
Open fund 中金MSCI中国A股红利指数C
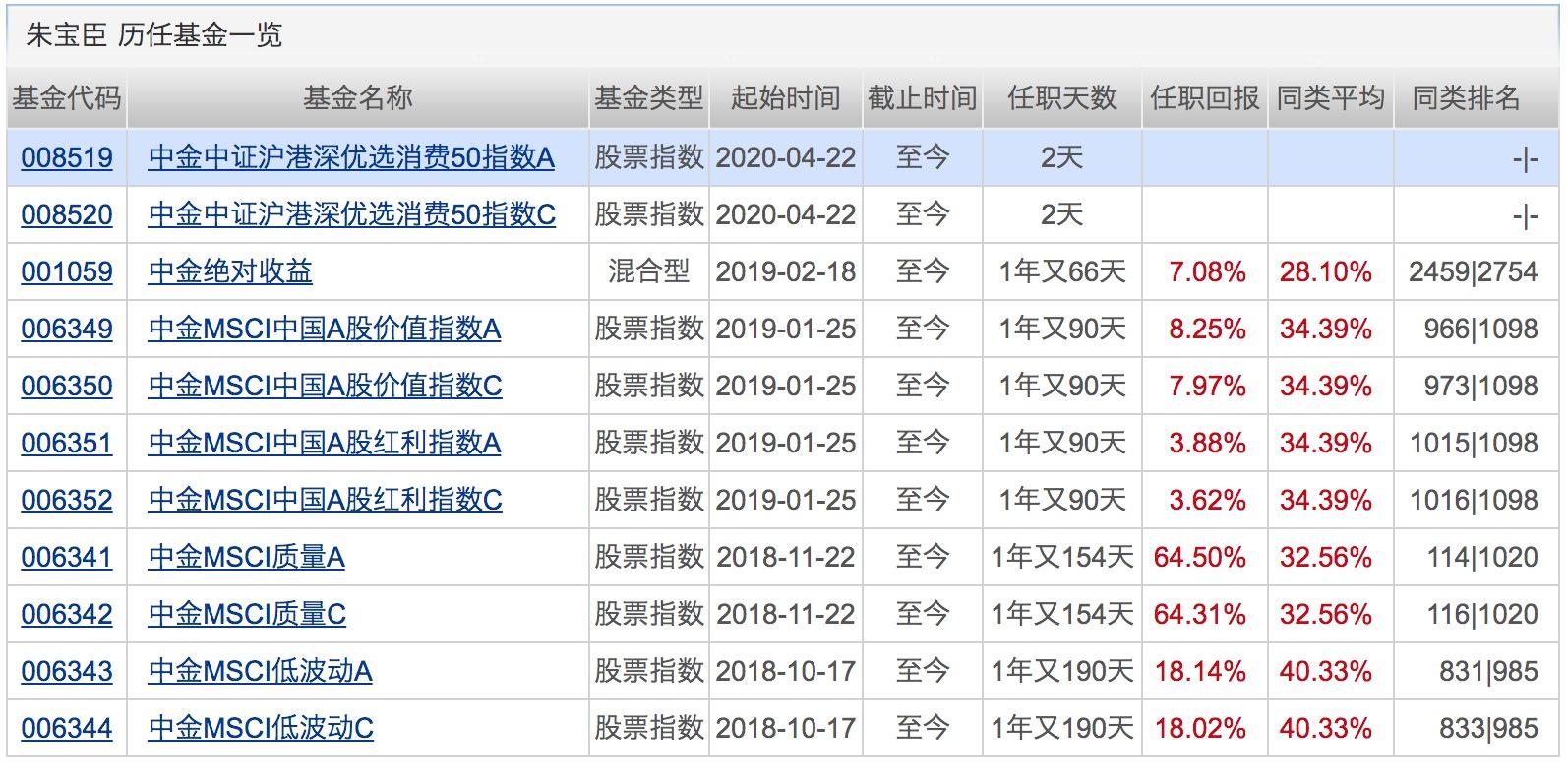pyautogui.click(x=325, y=500)
